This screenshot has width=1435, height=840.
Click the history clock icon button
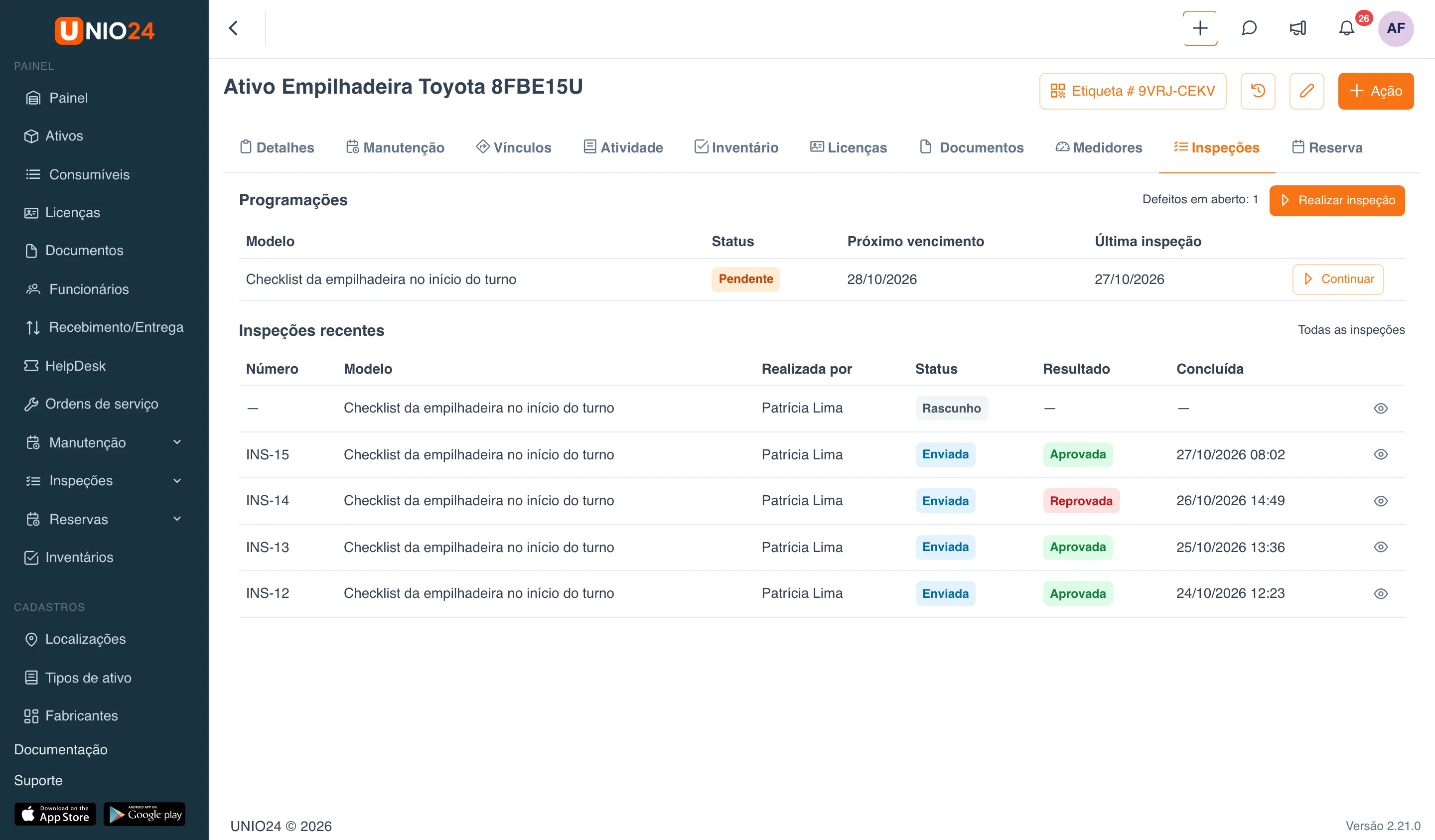[1257, 91]
